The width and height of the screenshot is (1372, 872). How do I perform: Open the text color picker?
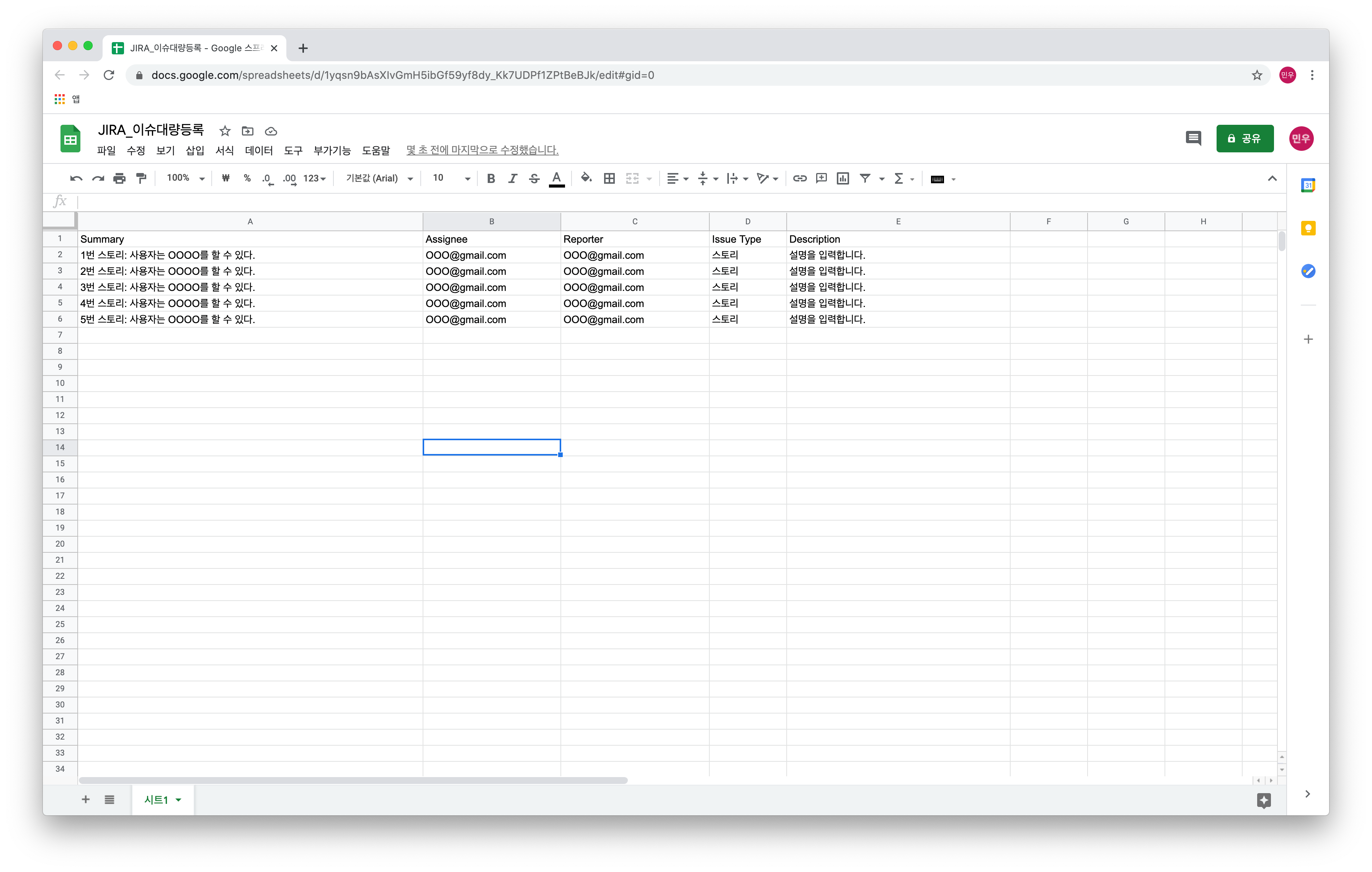coord(557,178)
